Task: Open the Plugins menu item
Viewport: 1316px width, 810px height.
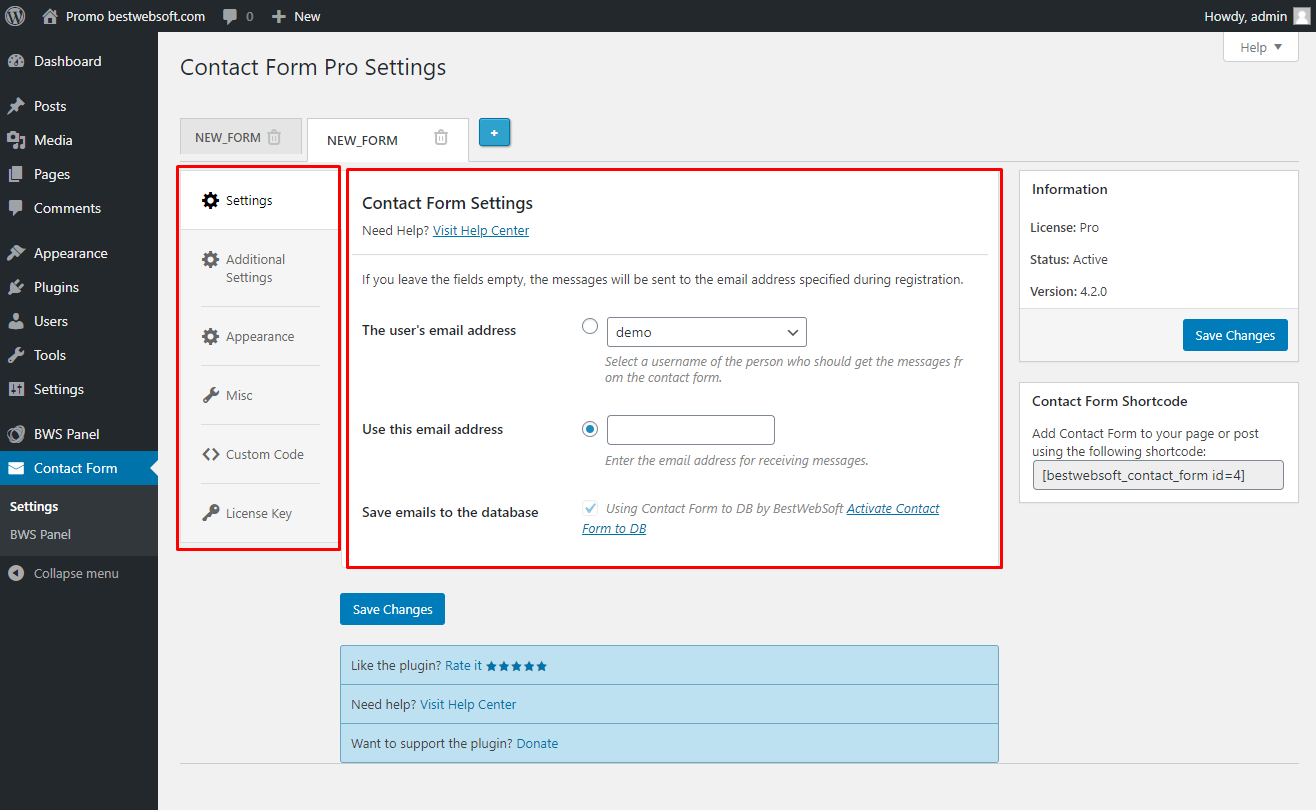Action: coord(79,287)
